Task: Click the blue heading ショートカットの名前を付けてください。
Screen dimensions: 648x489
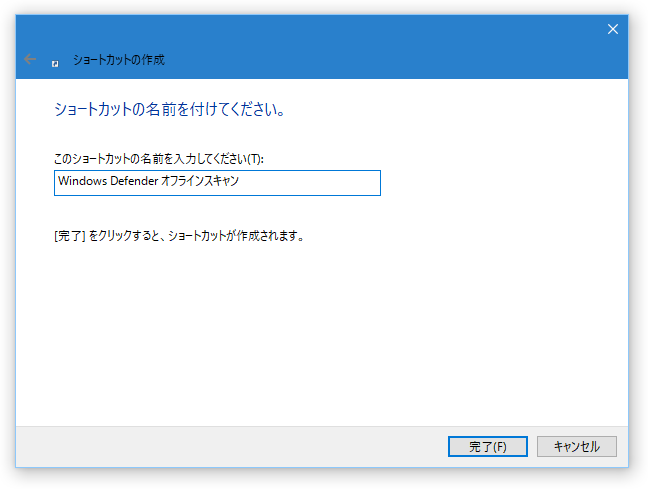Action: tap(169, 110)
